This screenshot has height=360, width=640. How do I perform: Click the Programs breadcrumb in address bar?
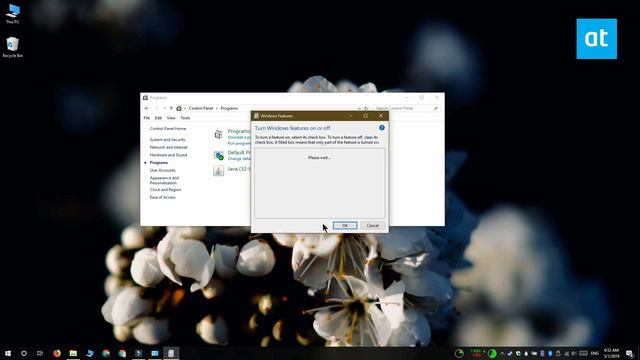[x=229, y=108]
